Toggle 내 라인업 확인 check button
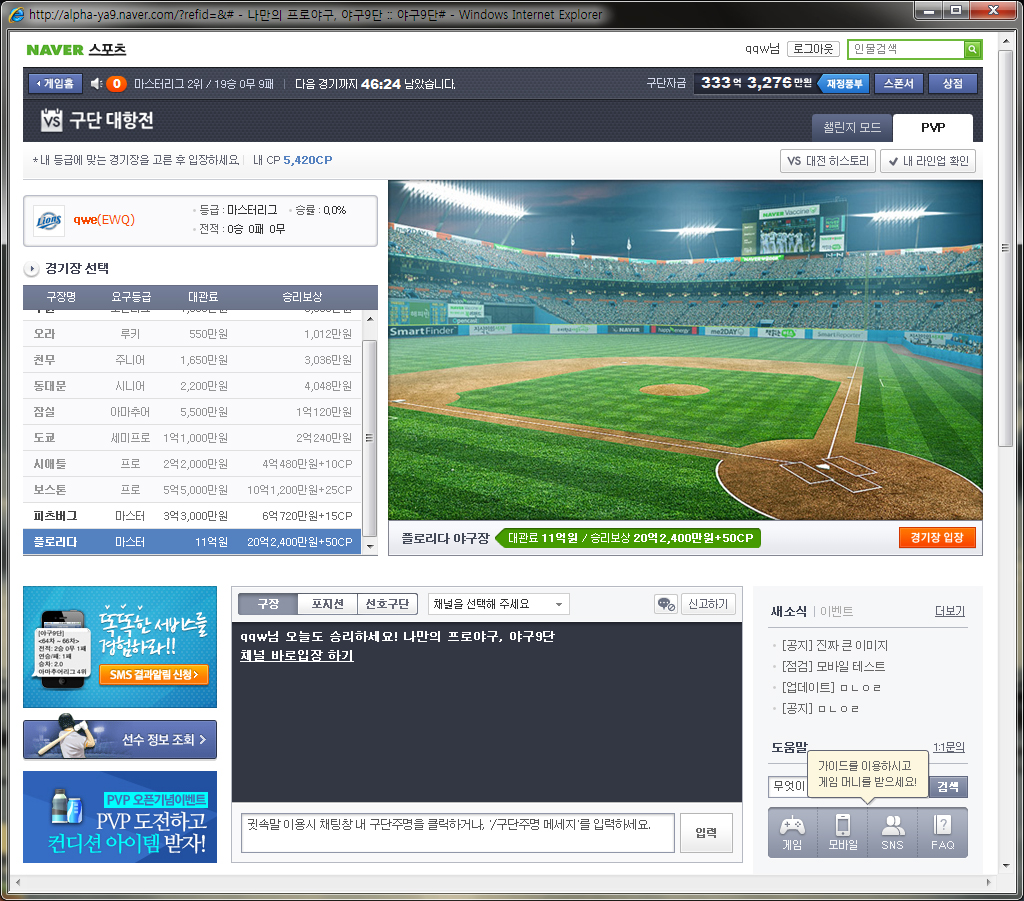This screenshot has height=901, width=1024. pyautogui.click(x=928, y=161)
